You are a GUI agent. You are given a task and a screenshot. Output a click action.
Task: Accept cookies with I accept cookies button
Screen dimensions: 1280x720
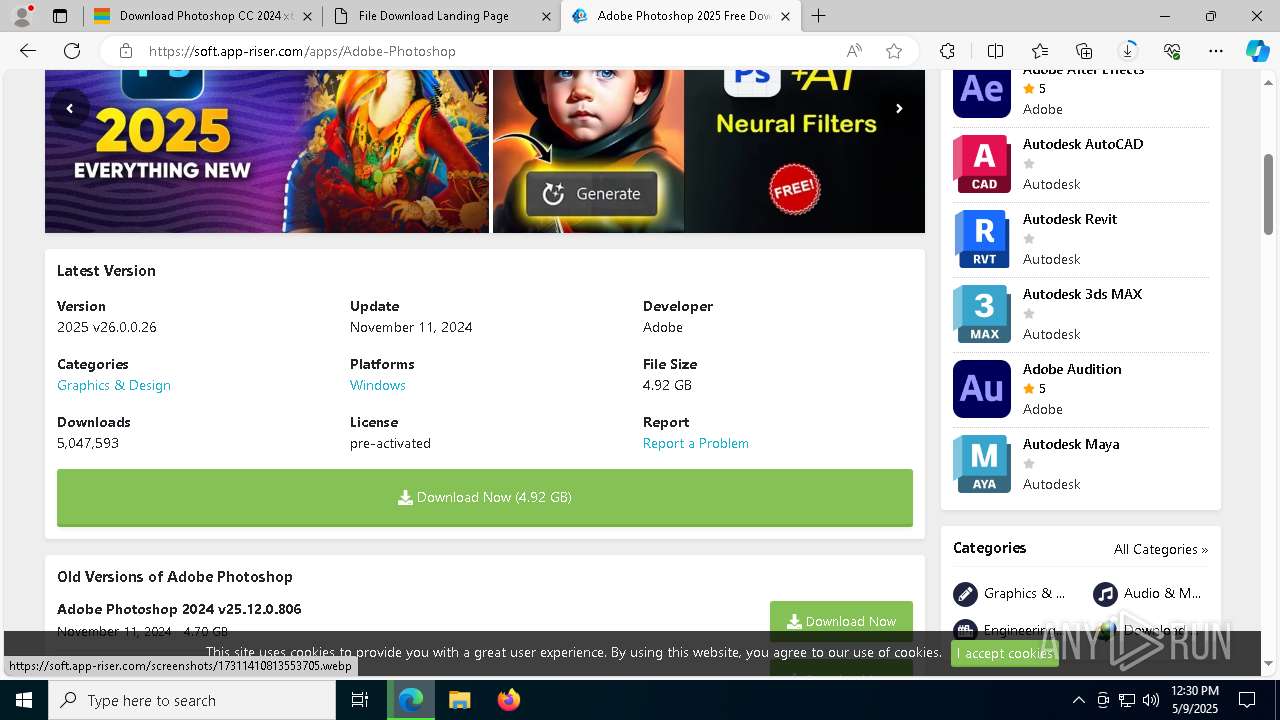pyautogui.click(x=1005, y=653)
